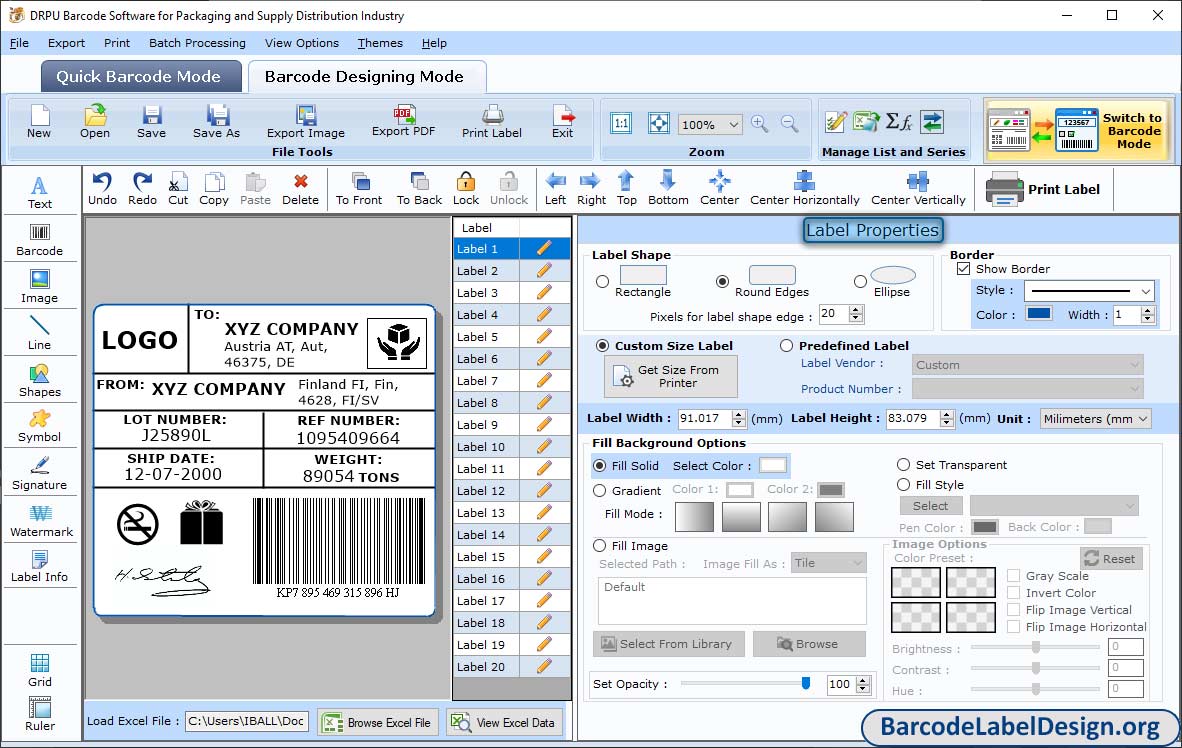Open Label Info

coord(39,566)
